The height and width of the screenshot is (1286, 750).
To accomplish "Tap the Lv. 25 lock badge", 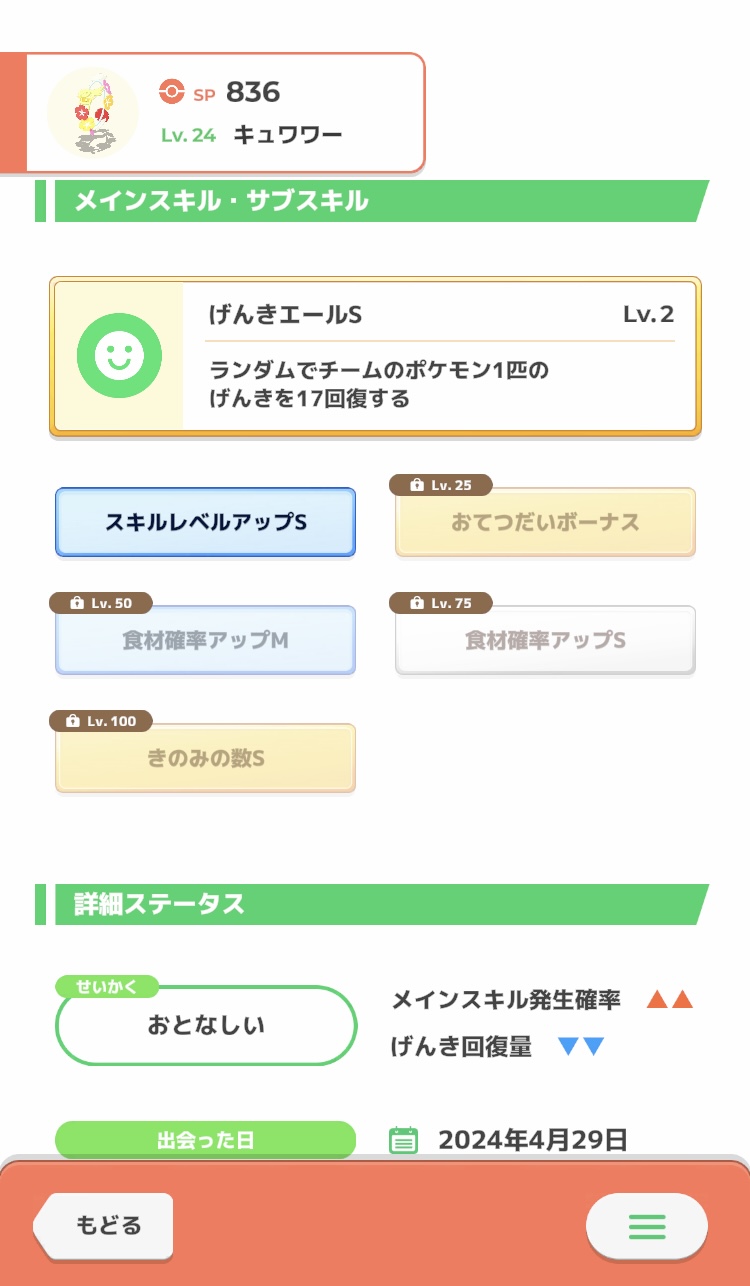I will coord(441,485).
